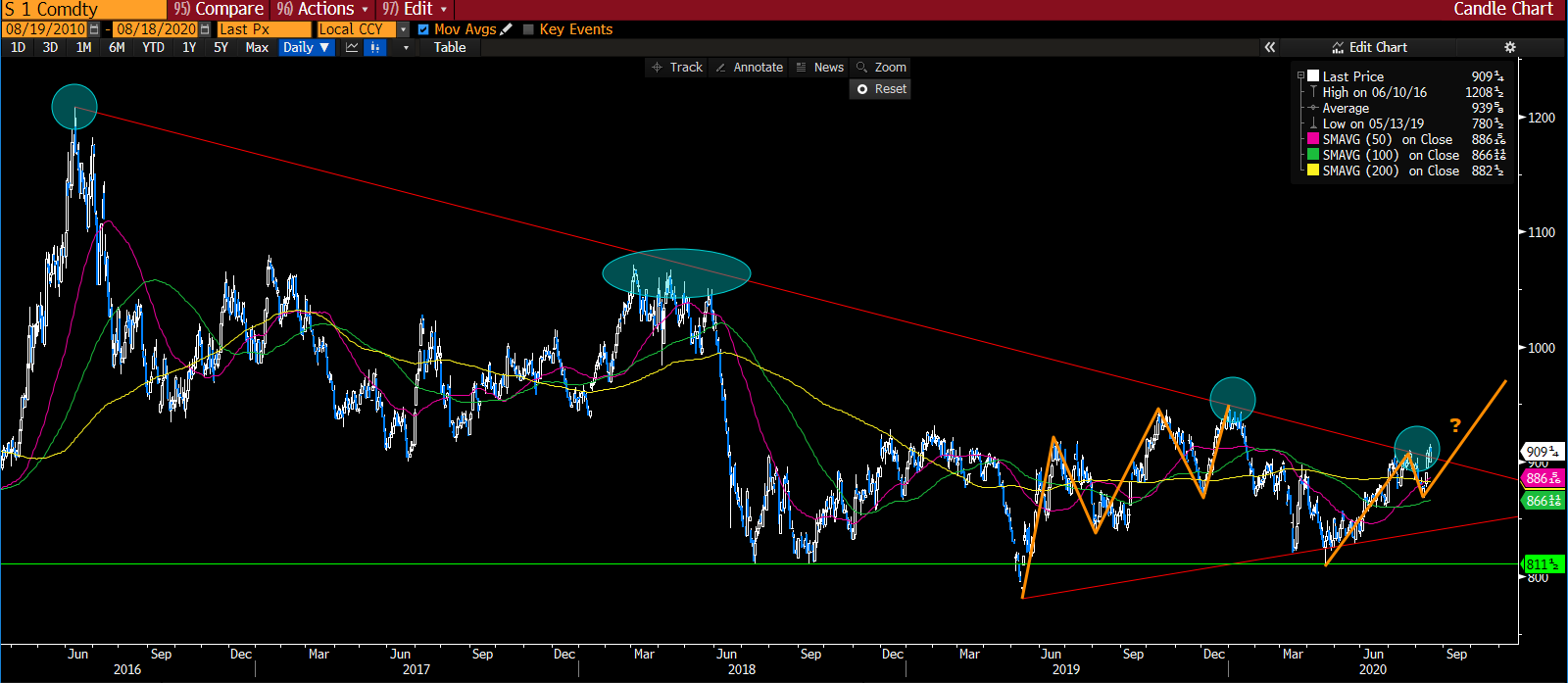Click the Track crosshair tool
The height and width of the screenshot is (683, 1568).
pos(677,68)
